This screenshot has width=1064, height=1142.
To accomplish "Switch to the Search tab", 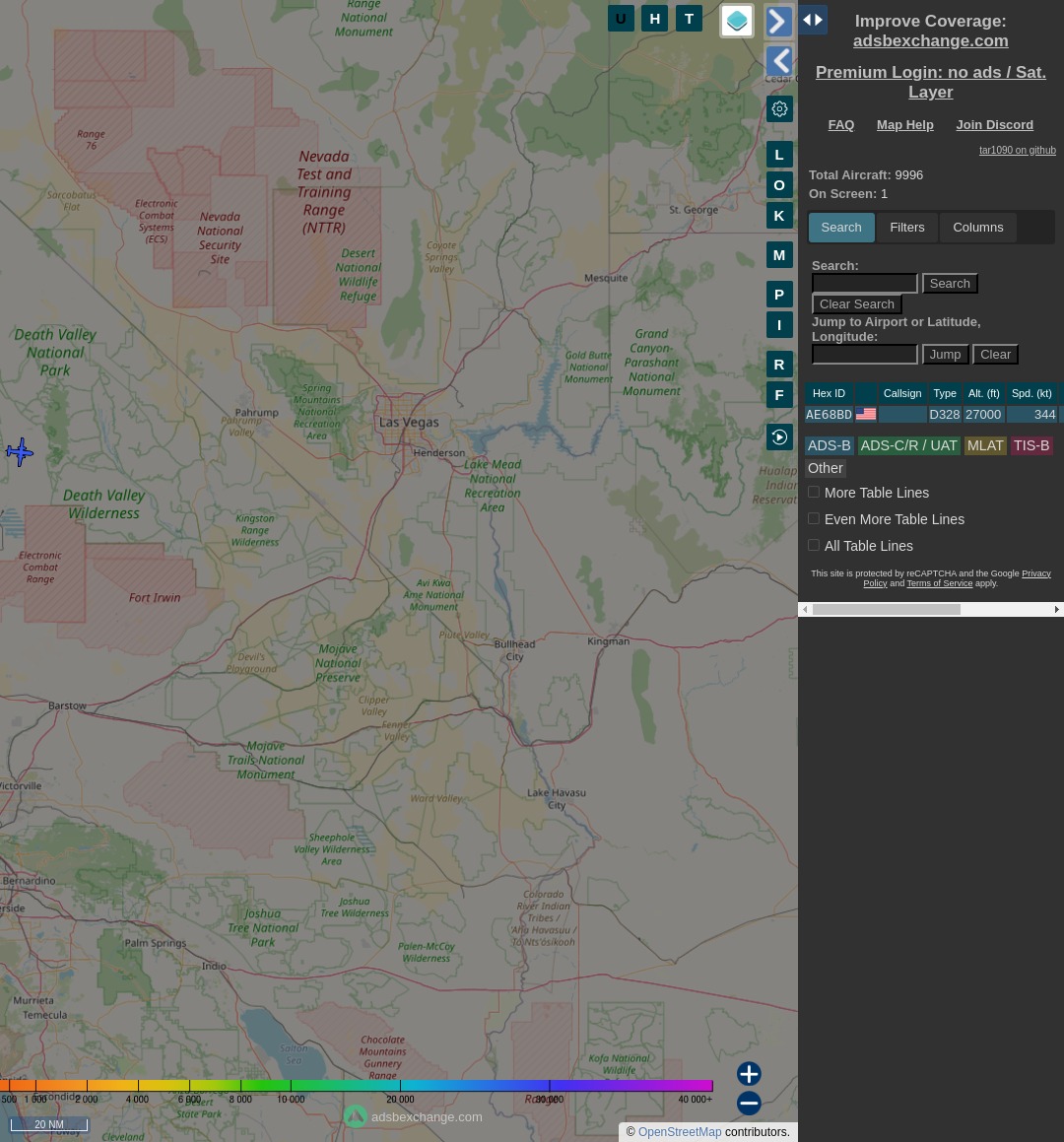I will click(x=841, y=228).
